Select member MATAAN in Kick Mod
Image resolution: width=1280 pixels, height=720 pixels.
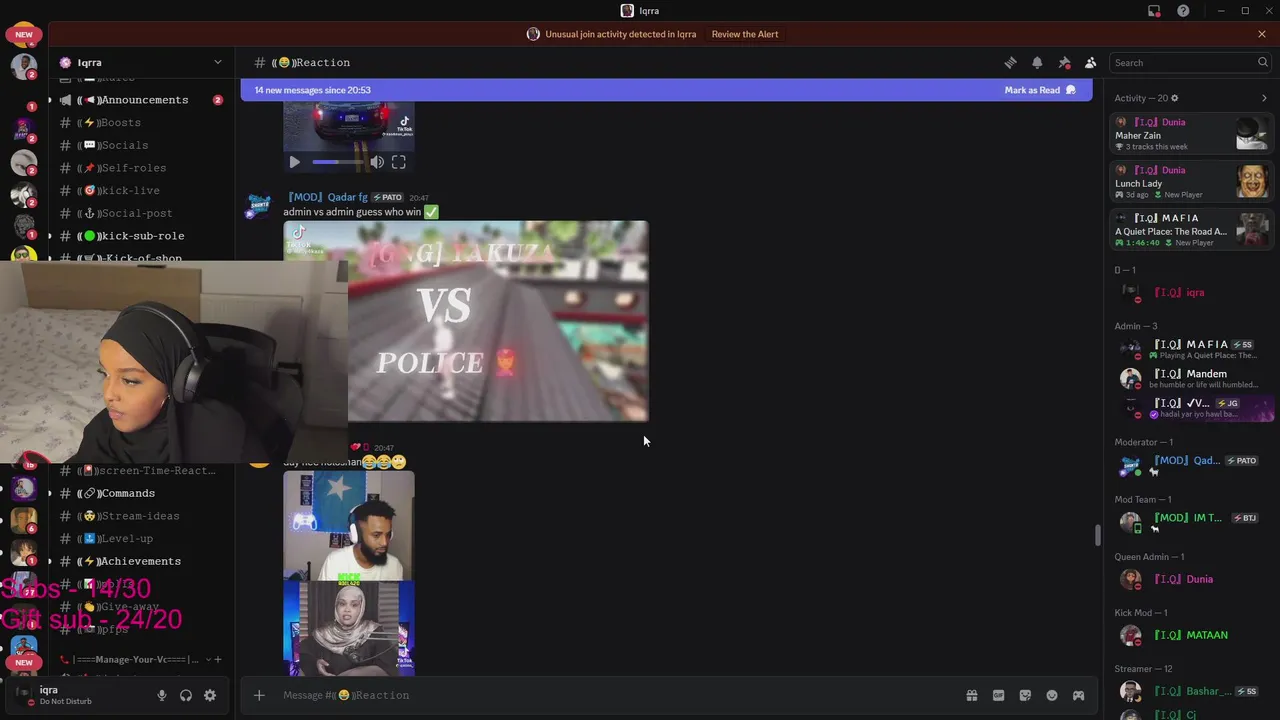1192,635
